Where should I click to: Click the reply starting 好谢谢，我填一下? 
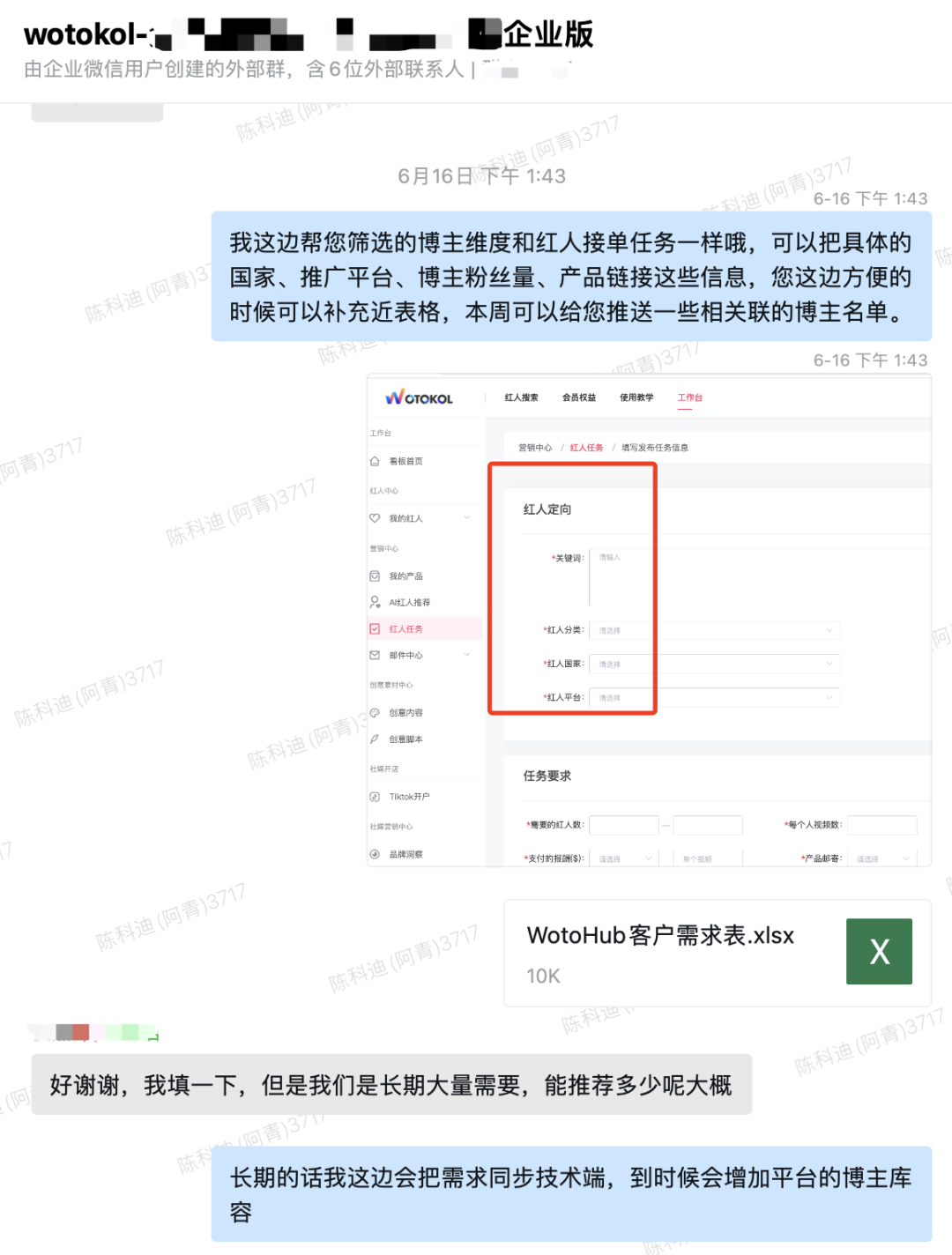tap(391, 1085)
